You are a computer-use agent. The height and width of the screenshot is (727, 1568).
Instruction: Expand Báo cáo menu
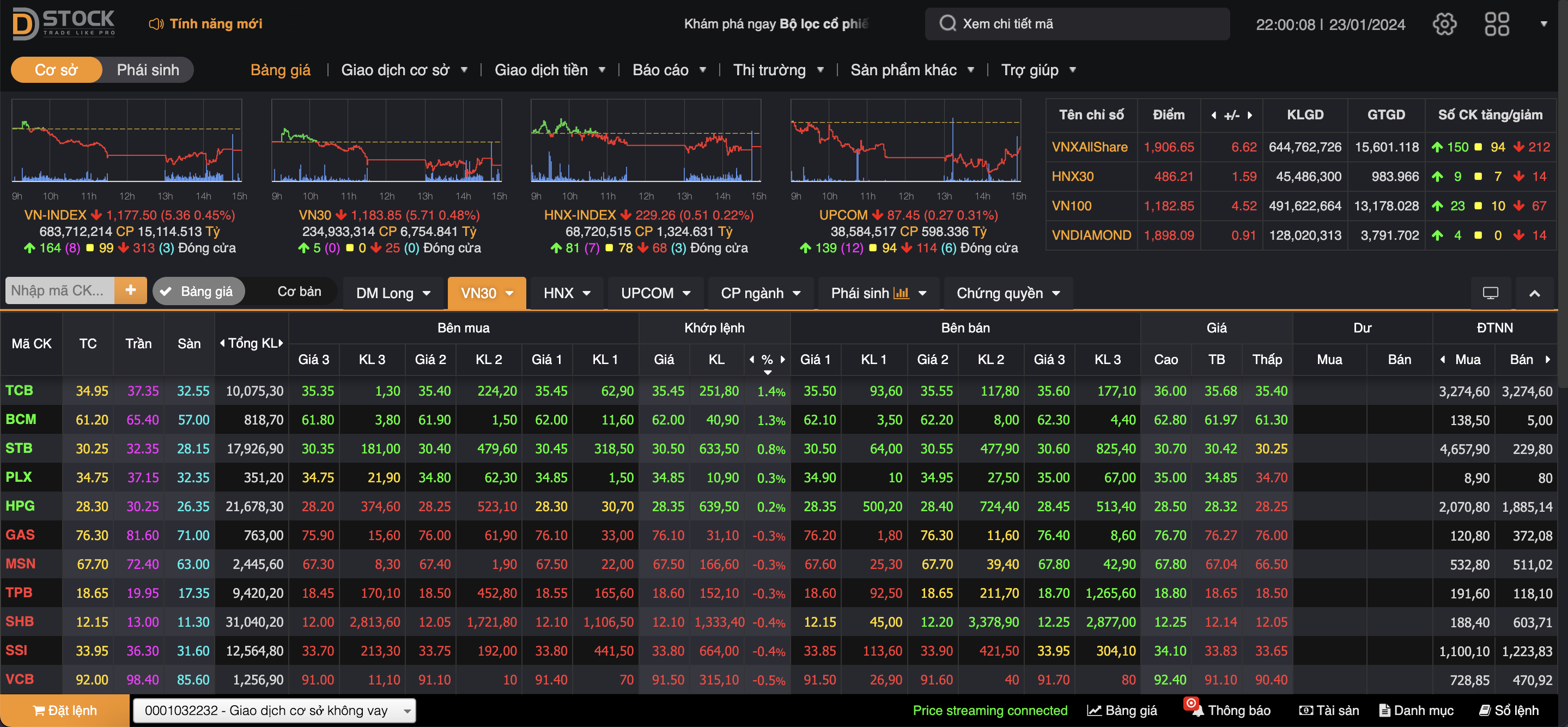[x=669, y=70]
